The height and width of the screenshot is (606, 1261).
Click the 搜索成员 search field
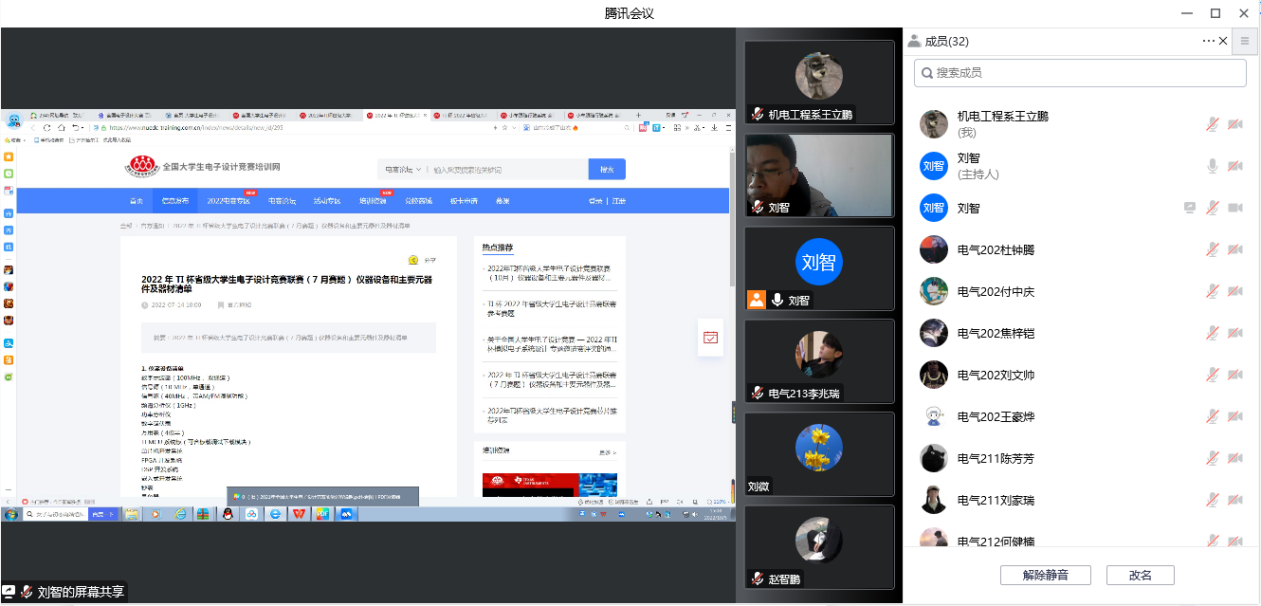1080,73
